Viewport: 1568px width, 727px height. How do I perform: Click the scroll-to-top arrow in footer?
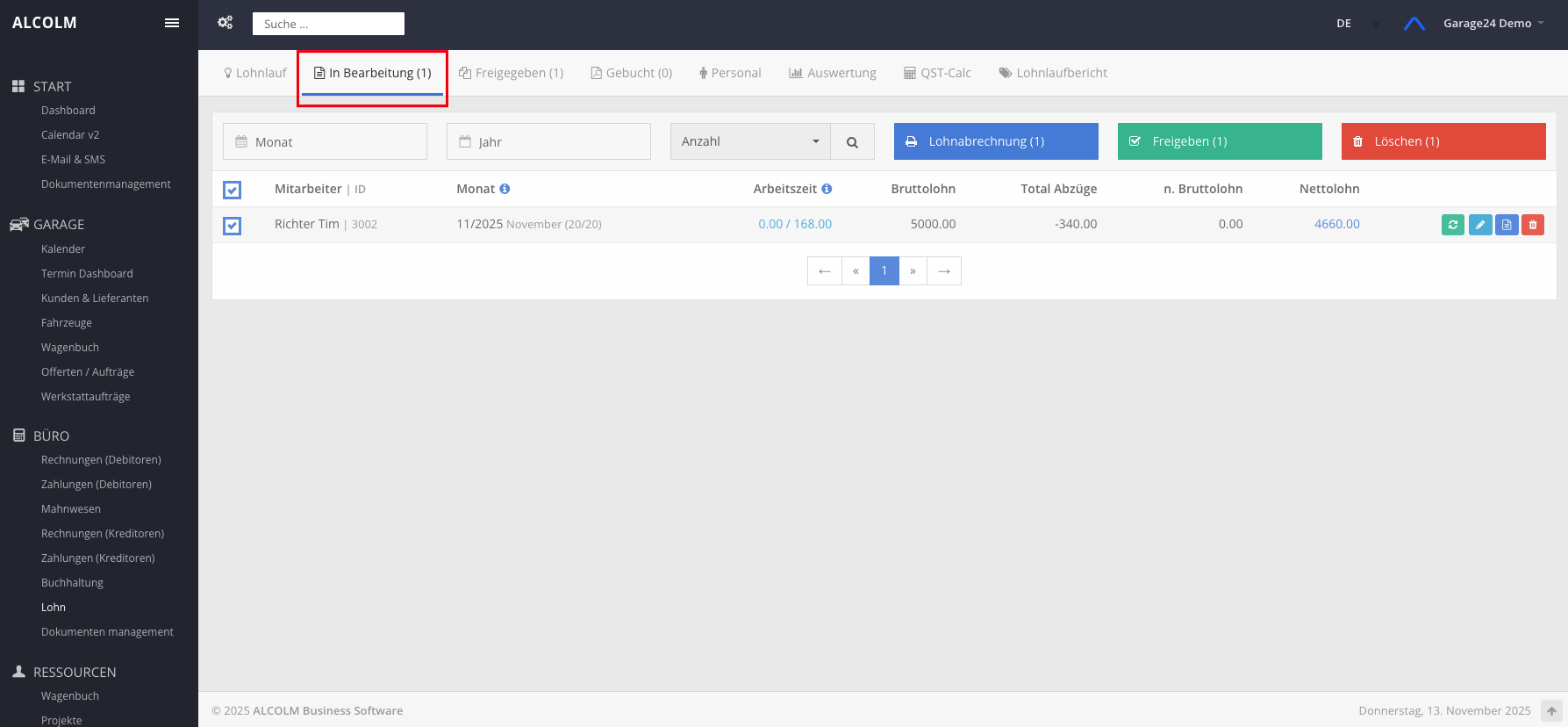click(x=1551, y=710)
